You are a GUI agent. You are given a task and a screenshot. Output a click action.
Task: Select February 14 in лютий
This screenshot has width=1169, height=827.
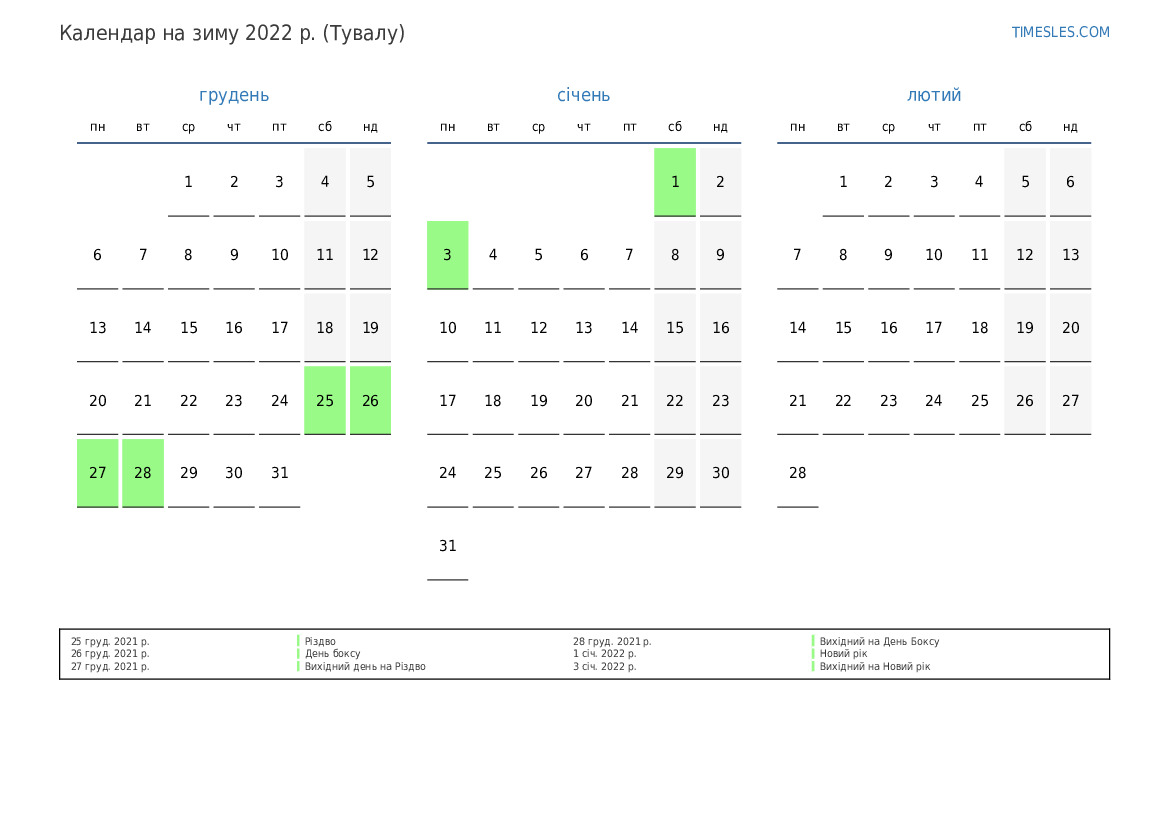798,327
